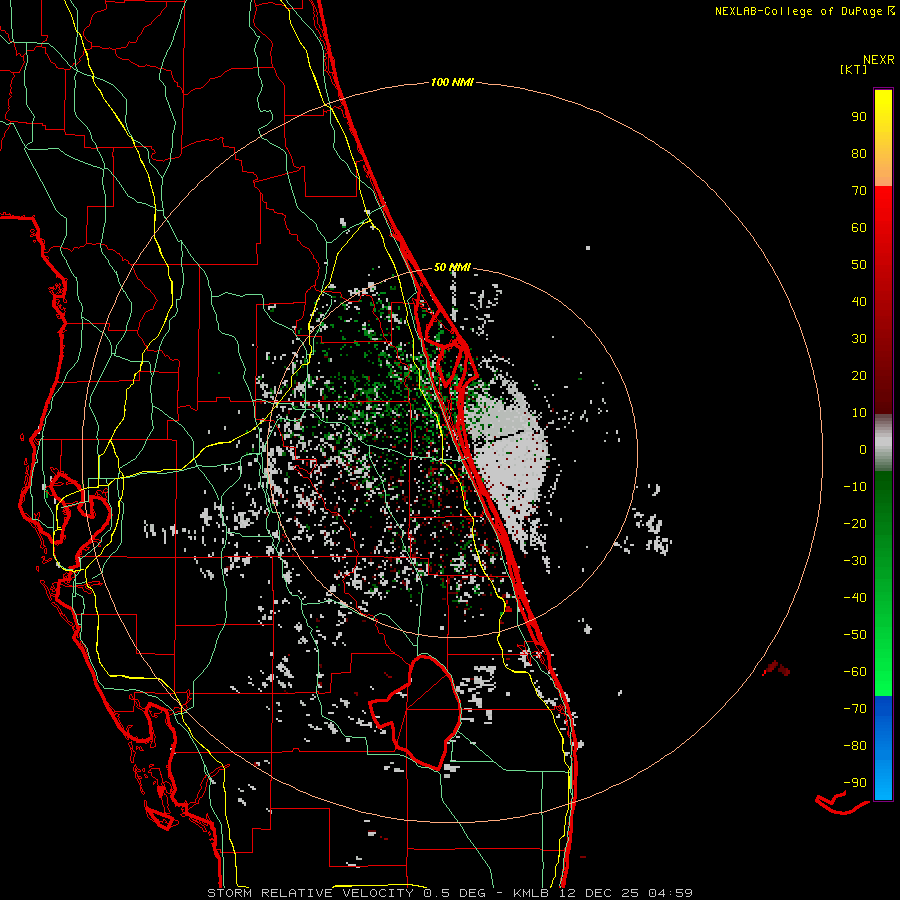Image resolution: width=900 pixels, height=900 pixels.
Task: Click the -80 value on the velocity scale
Action: 855,746
